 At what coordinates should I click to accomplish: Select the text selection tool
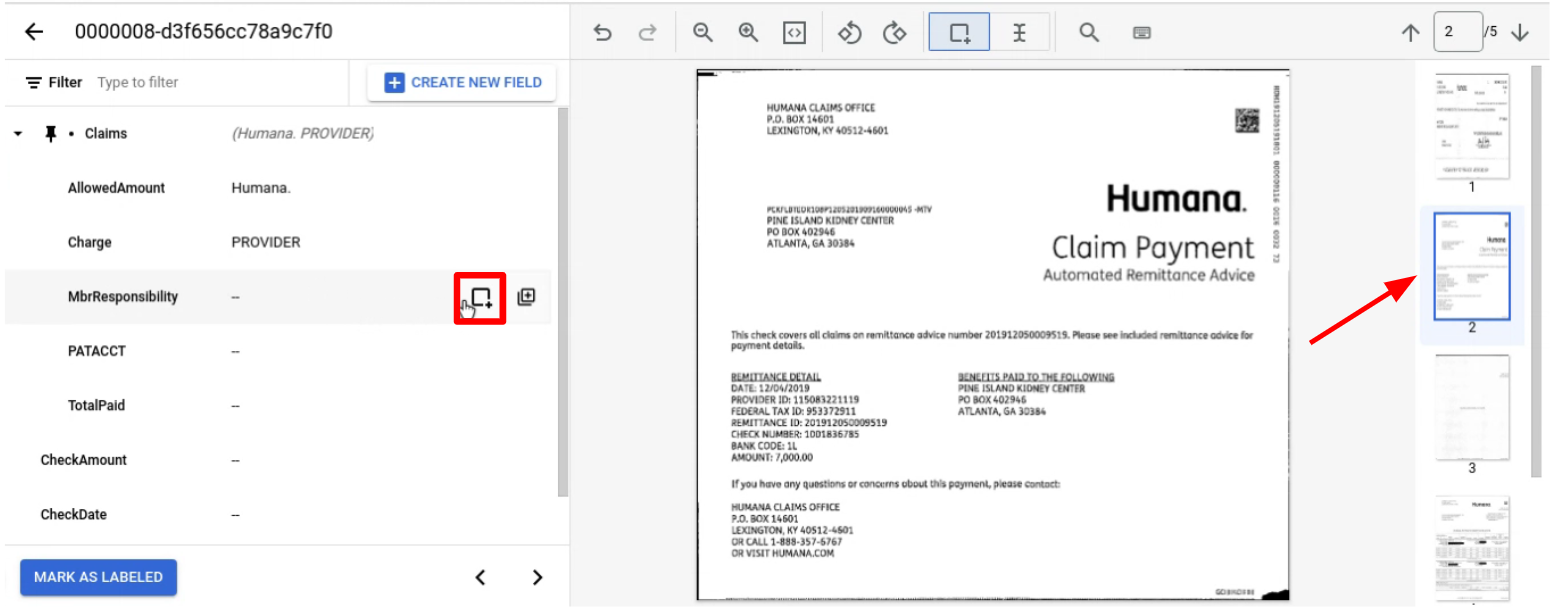[1019, 32]
